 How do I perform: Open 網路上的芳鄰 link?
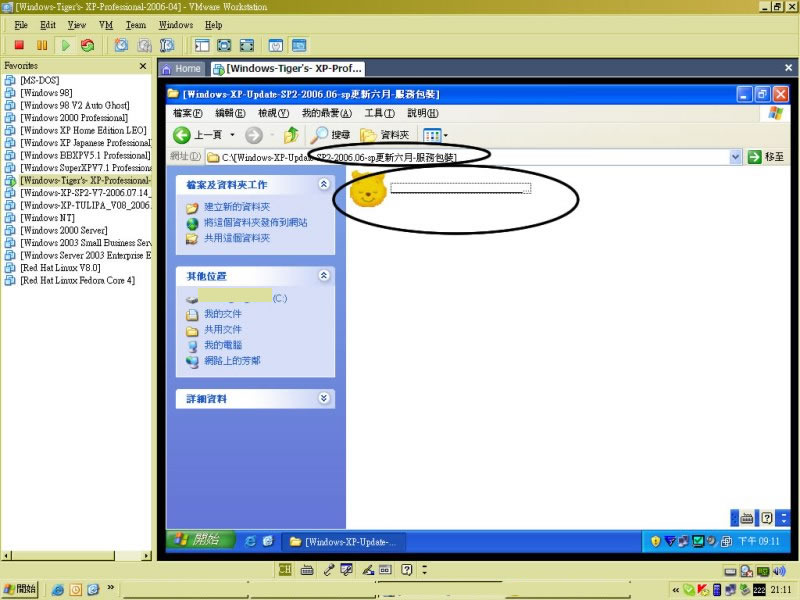pos(232,361)
